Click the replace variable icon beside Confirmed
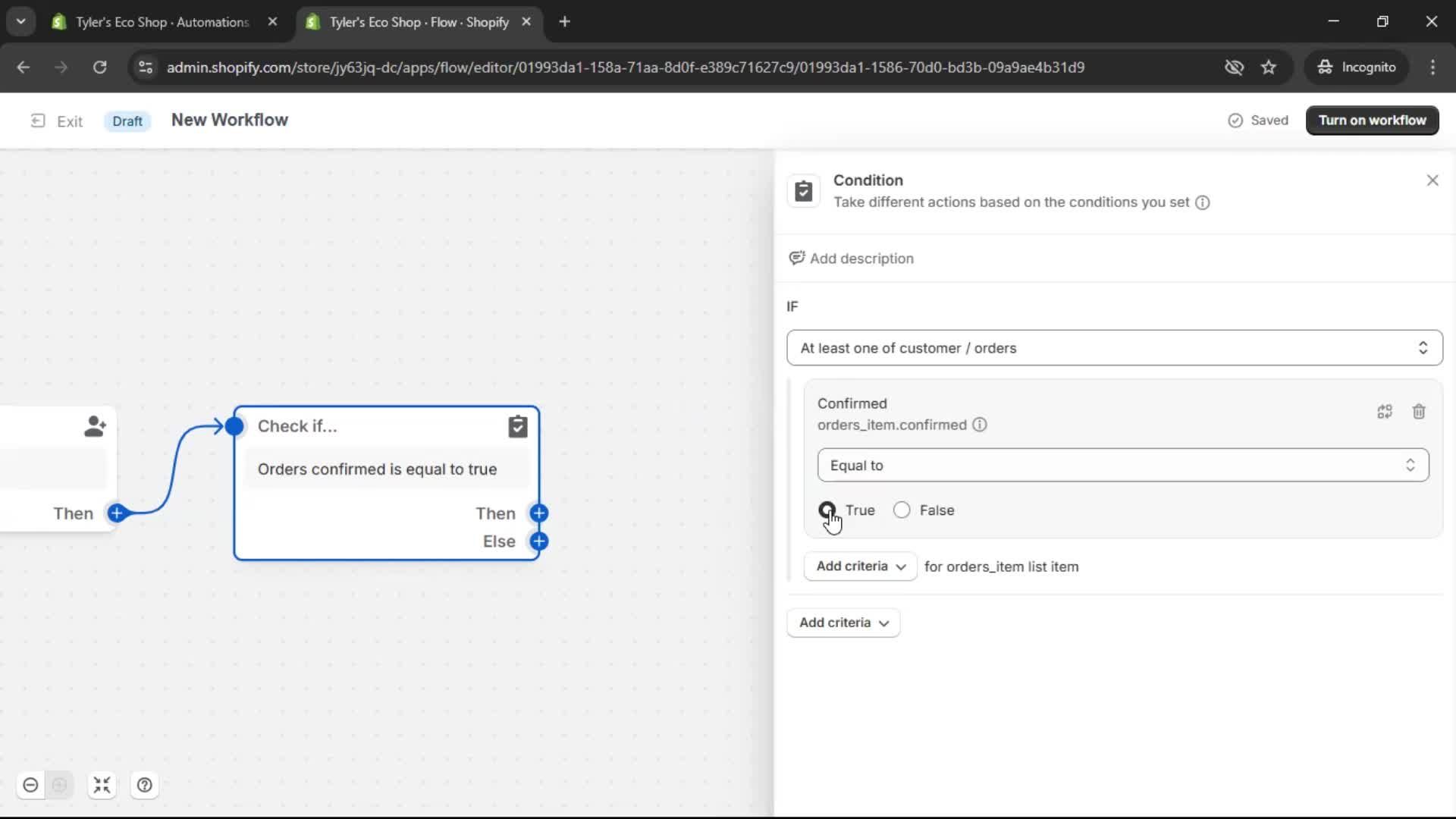 pyautogui.click(x=1385, y=411)
